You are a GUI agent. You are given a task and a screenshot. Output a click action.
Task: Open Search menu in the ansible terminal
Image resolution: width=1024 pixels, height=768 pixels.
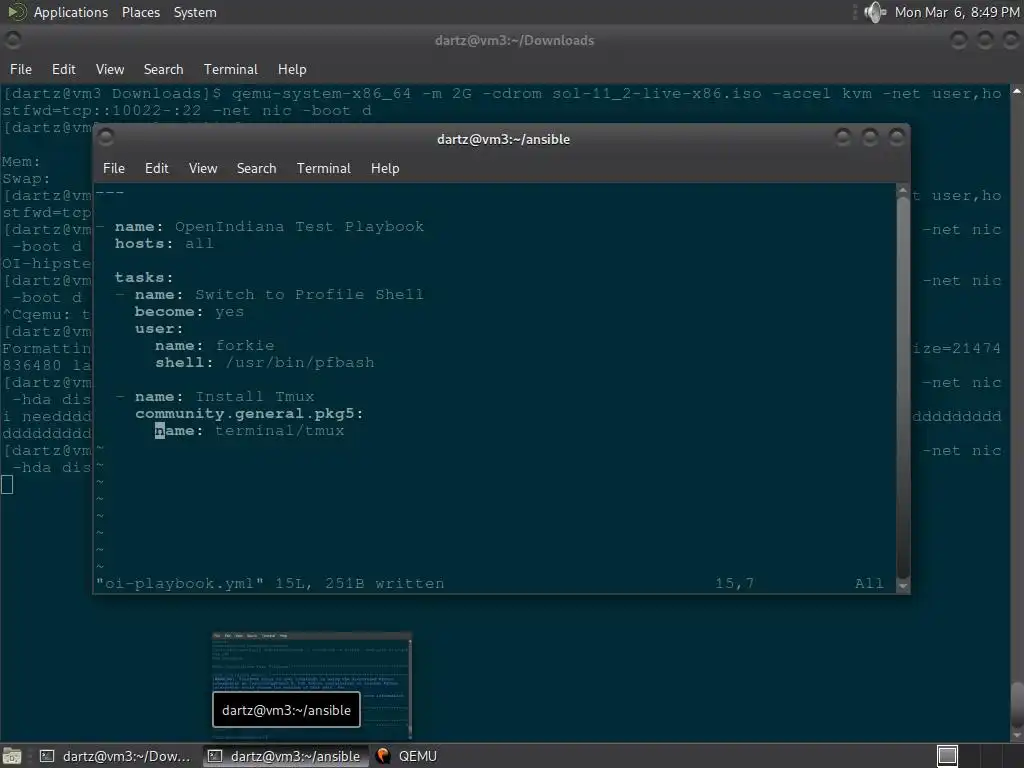coord(257,168)
